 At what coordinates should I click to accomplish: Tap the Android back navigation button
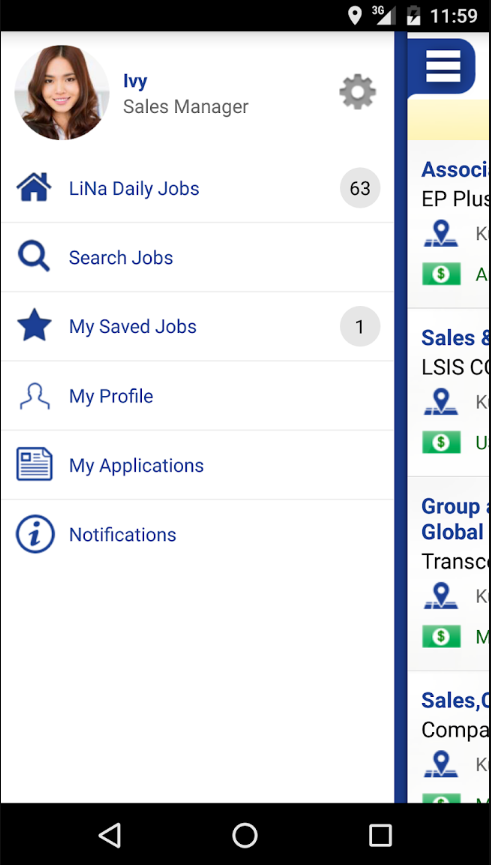coord(110,835)
